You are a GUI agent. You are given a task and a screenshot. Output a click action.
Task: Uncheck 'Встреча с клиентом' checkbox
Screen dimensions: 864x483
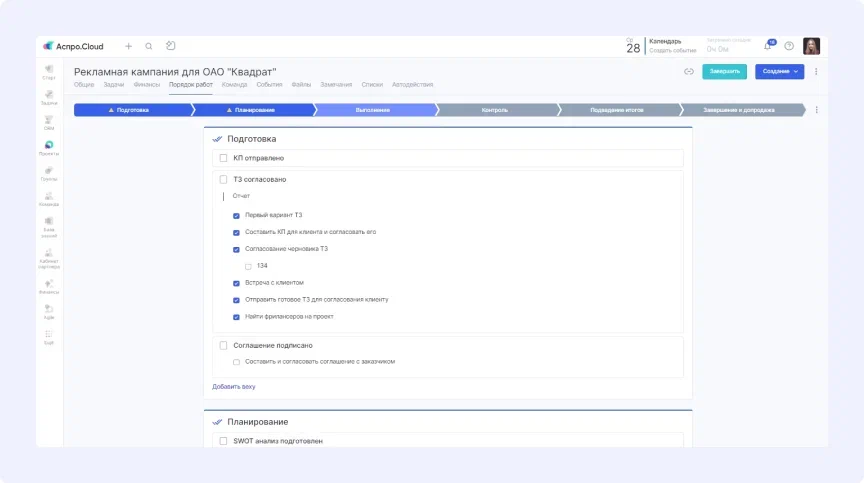click(x=236, y=283)
